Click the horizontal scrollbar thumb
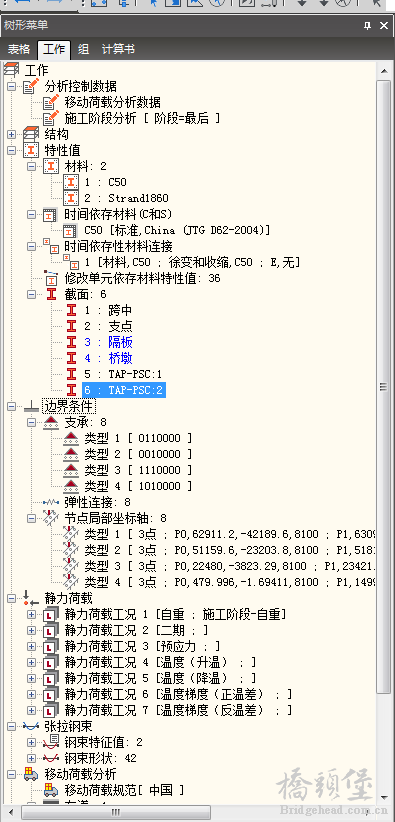 tap(116, 812)
